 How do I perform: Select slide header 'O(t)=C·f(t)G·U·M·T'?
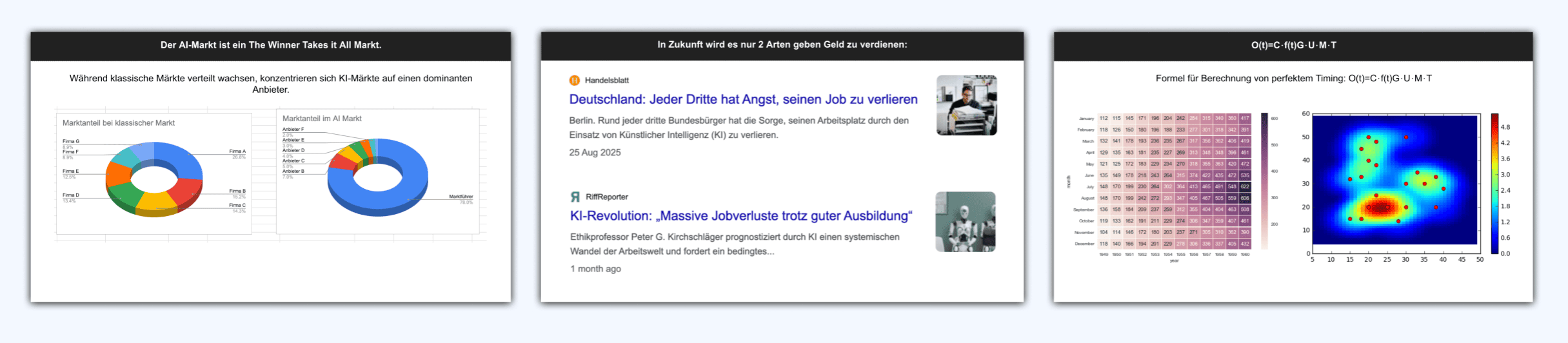[1294, 45]
